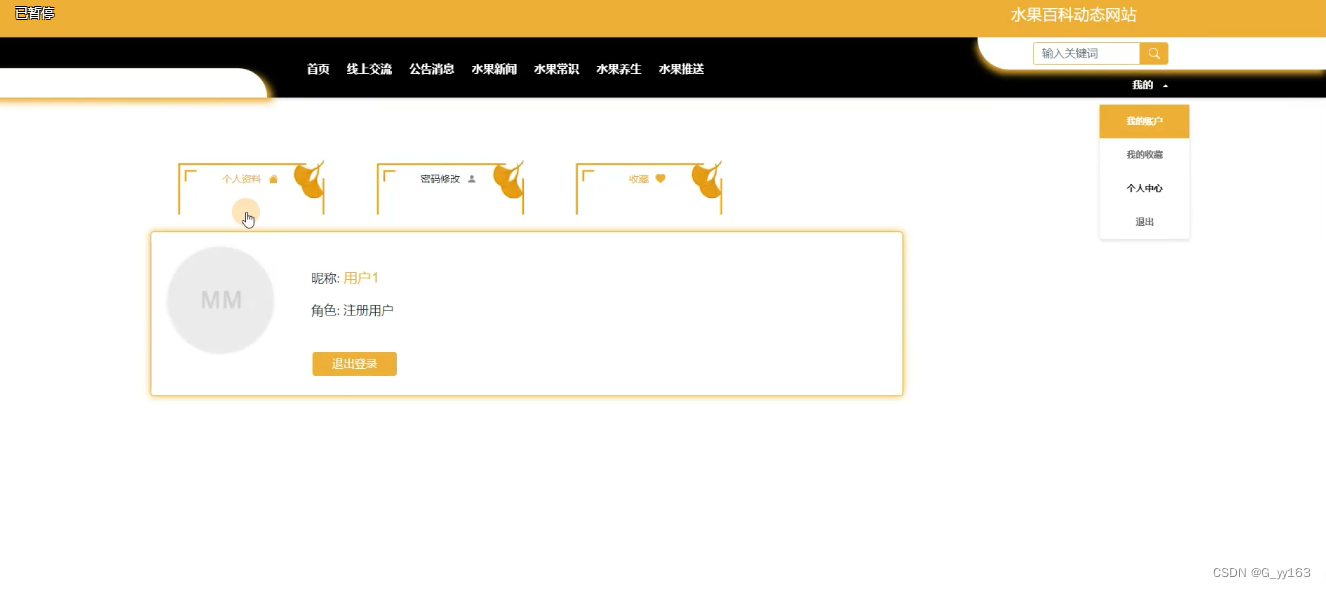Open the 水果新闻 navigation item
This screenshot has height=589, width=1326.
(x=494, y=69)
